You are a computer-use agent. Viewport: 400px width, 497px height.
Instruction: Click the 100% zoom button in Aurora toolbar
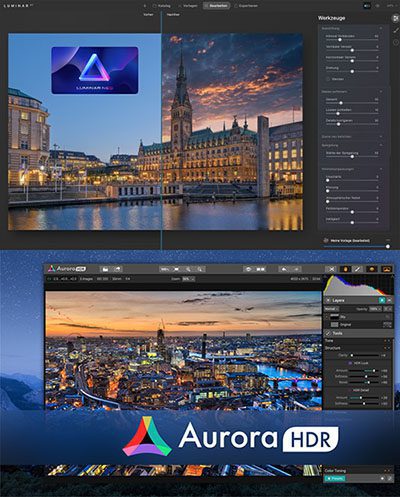165,269
